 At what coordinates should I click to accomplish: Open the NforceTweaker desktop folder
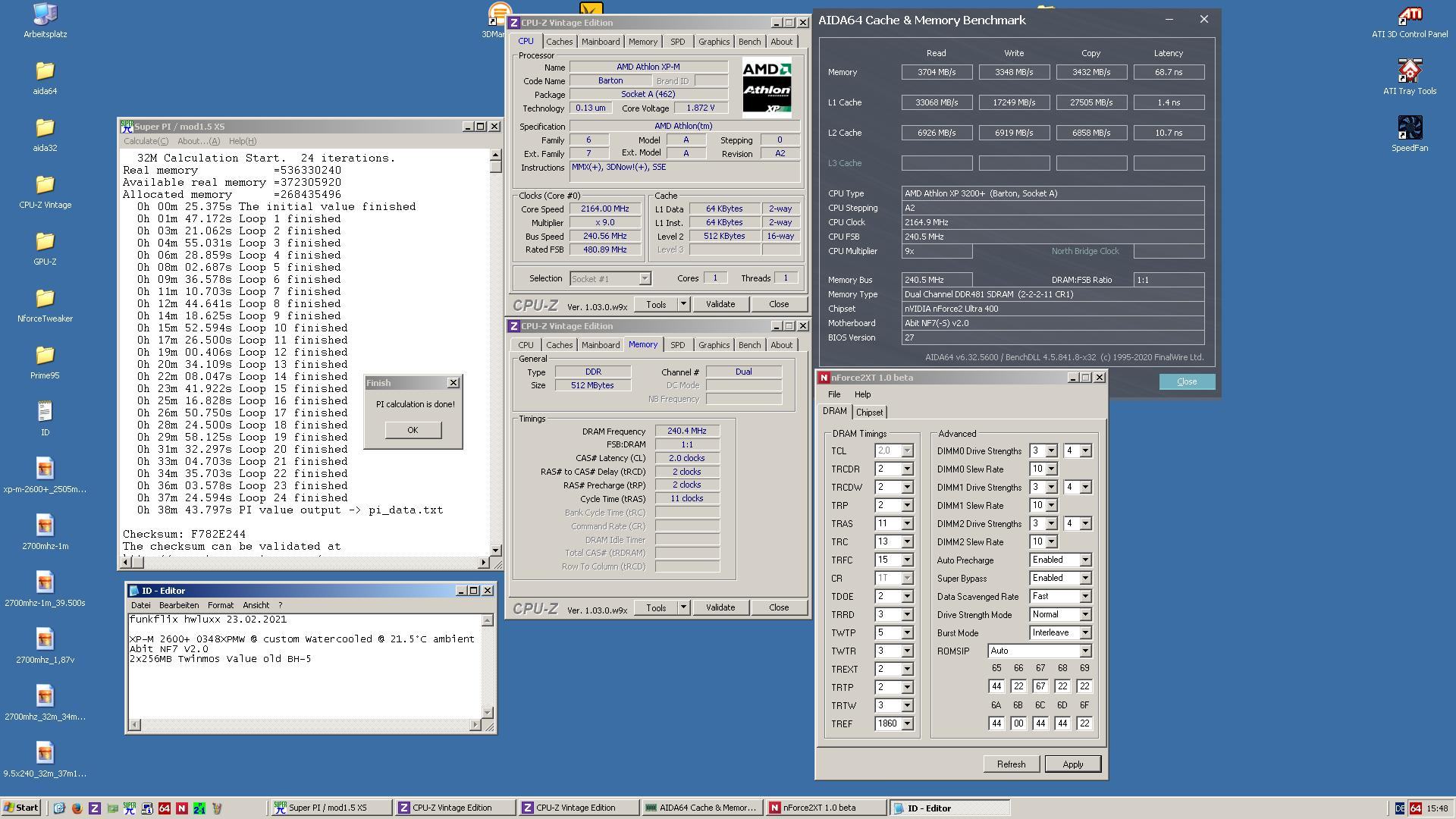pyautogui.click(x=45, y=305)
